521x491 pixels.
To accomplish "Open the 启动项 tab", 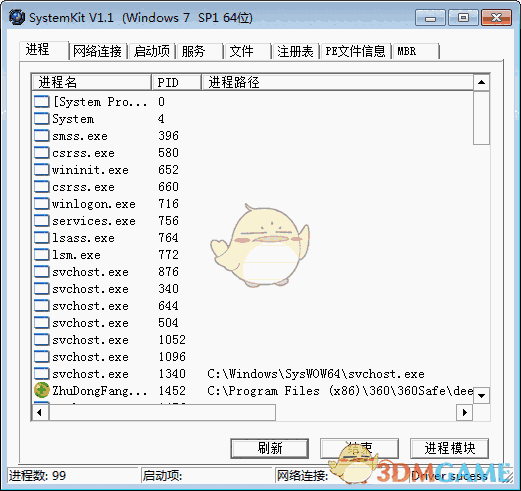I will tap(152, 52).
